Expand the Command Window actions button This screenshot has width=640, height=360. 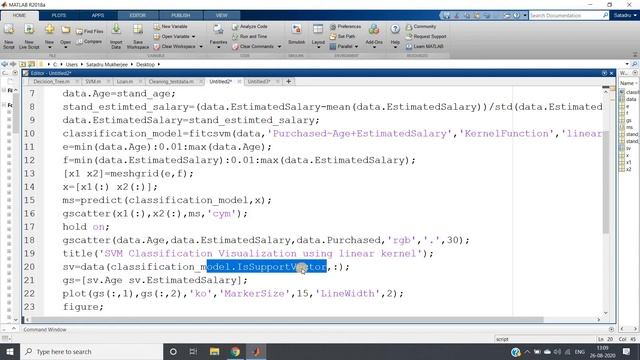pos(611,329)
